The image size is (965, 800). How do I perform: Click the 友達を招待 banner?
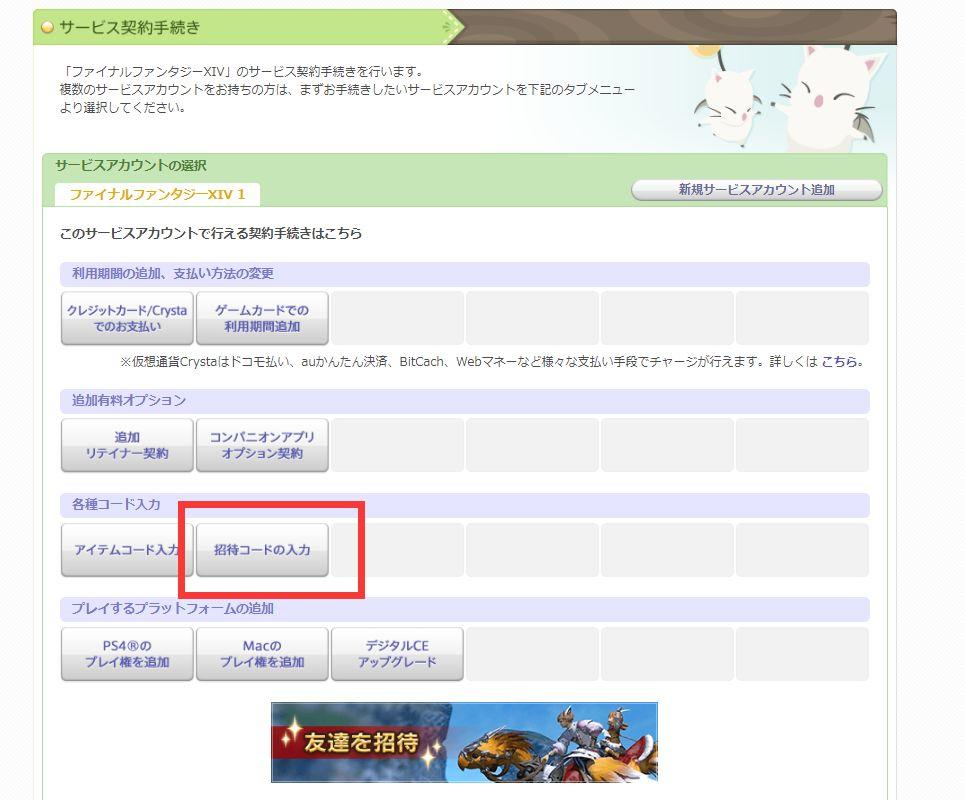[x=465, y=742]
